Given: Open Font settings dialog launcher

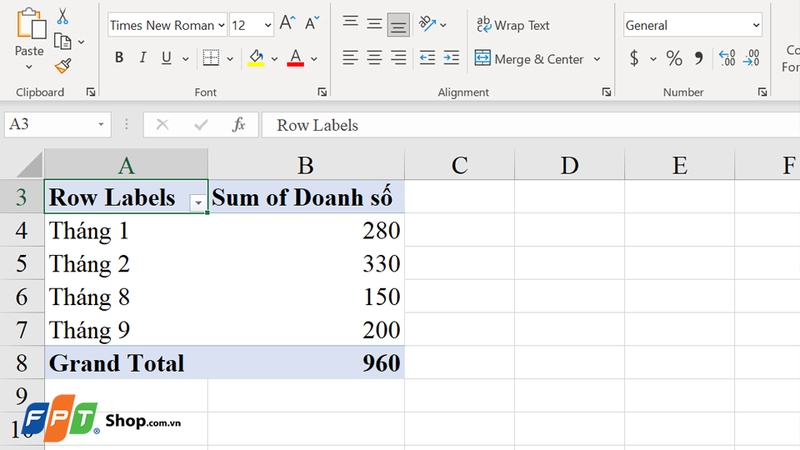Looking at the screenshot, I should click(x=322, y=92).
